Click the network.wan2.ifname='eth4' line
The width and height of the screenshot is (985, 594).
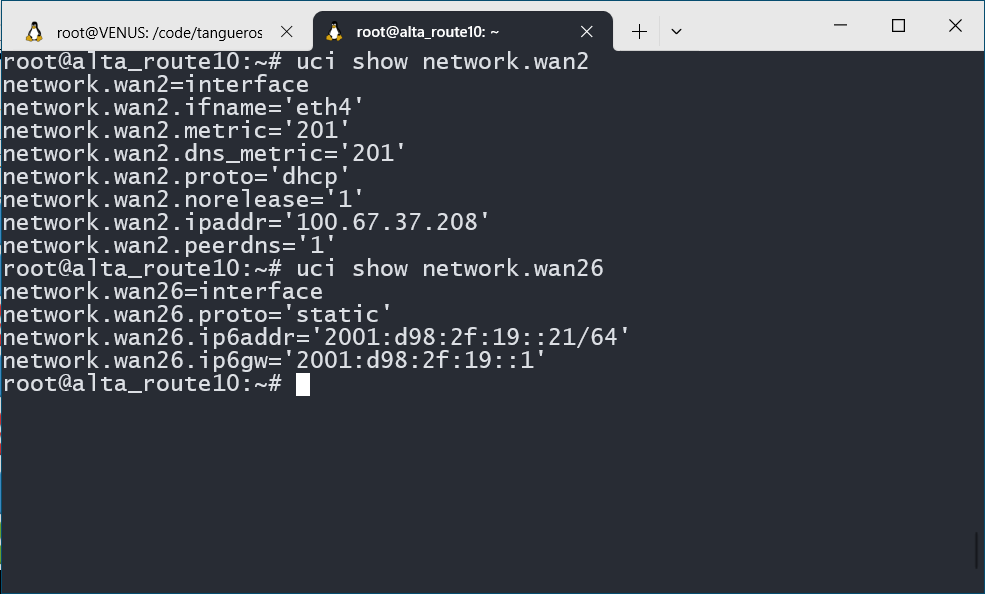[183, 107]
